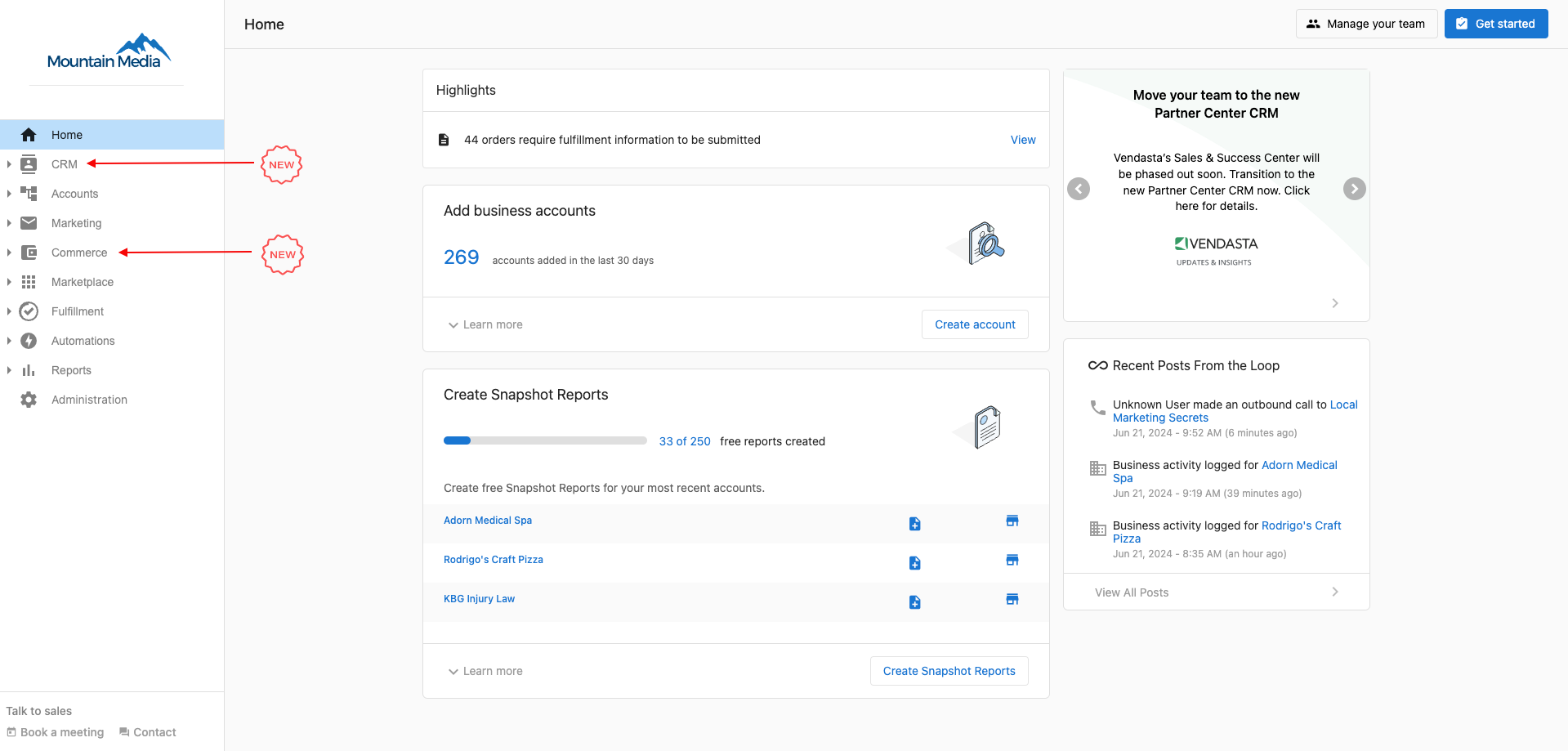Click the Mountain Media logo
The image size is (1568, 751).
pos(109,51)
